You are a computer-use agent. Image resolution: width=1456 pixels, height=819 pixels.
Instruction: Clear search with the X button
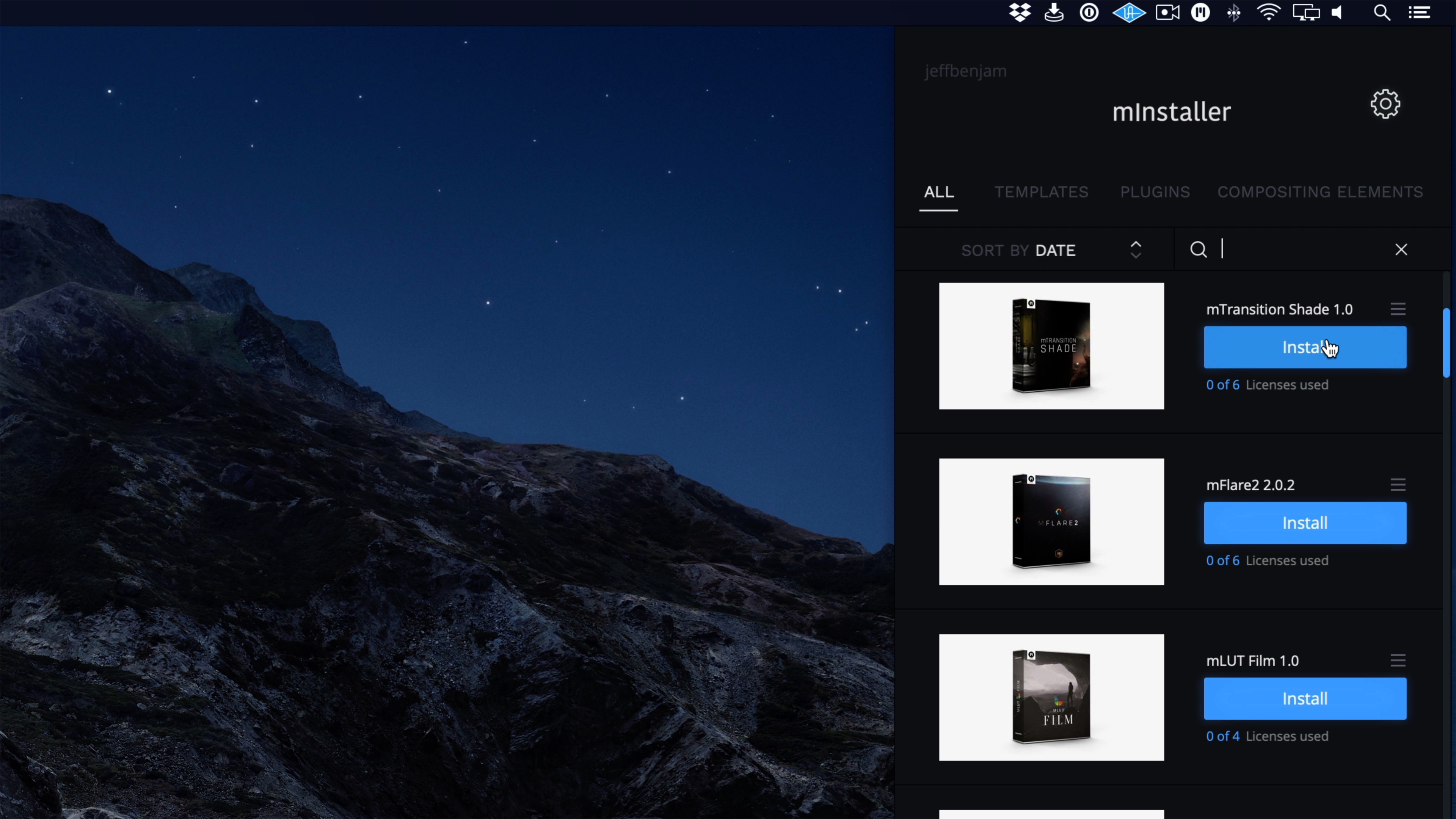[x=1401, y=249]
